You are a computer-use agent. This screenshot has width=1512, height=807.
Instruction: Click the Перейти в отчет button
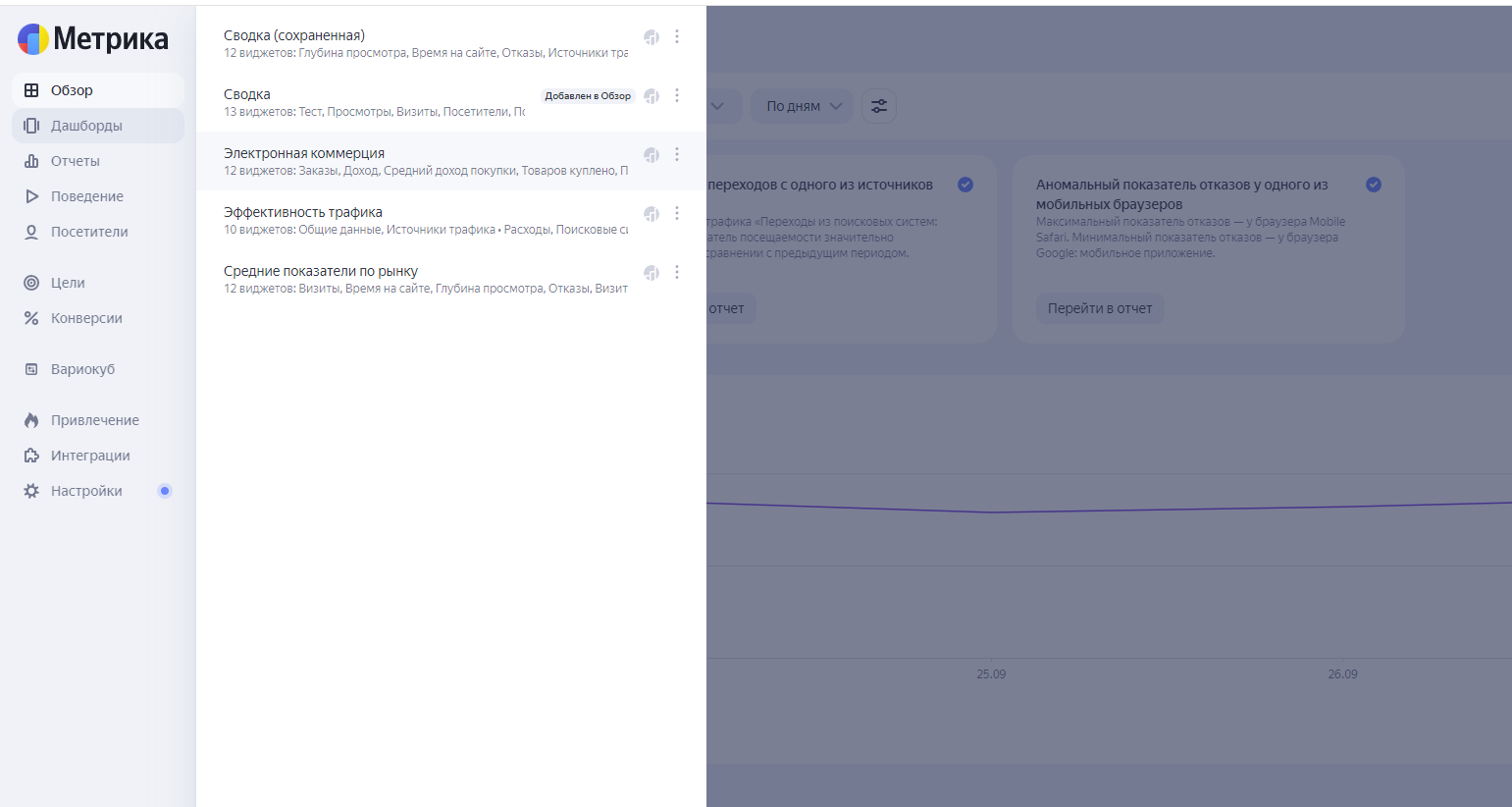[1099, 308]
